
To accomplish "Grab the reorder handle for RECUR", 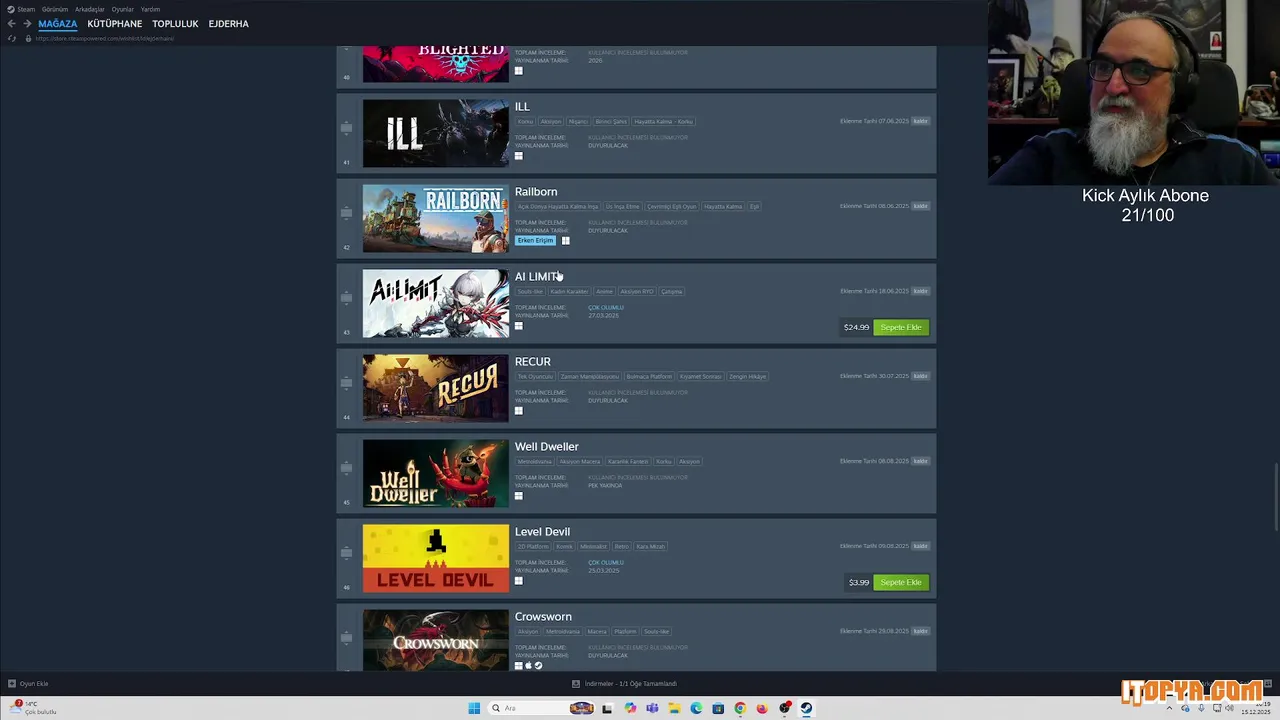I will coord(346,383).
